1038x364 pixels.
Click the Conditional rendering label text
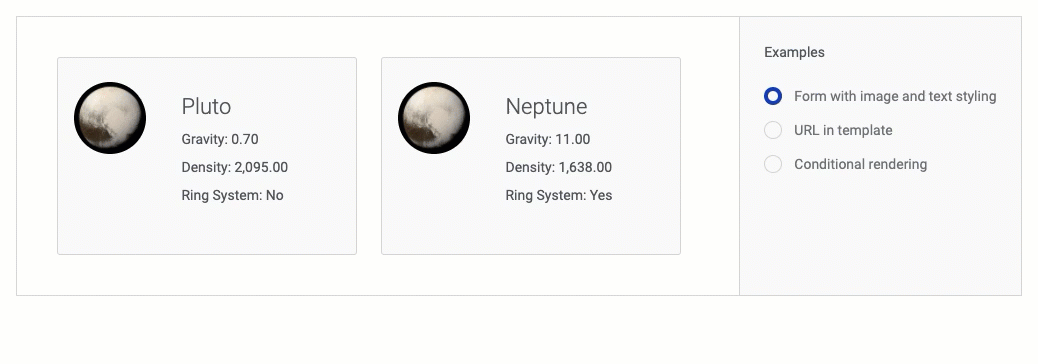pos(860,164)
